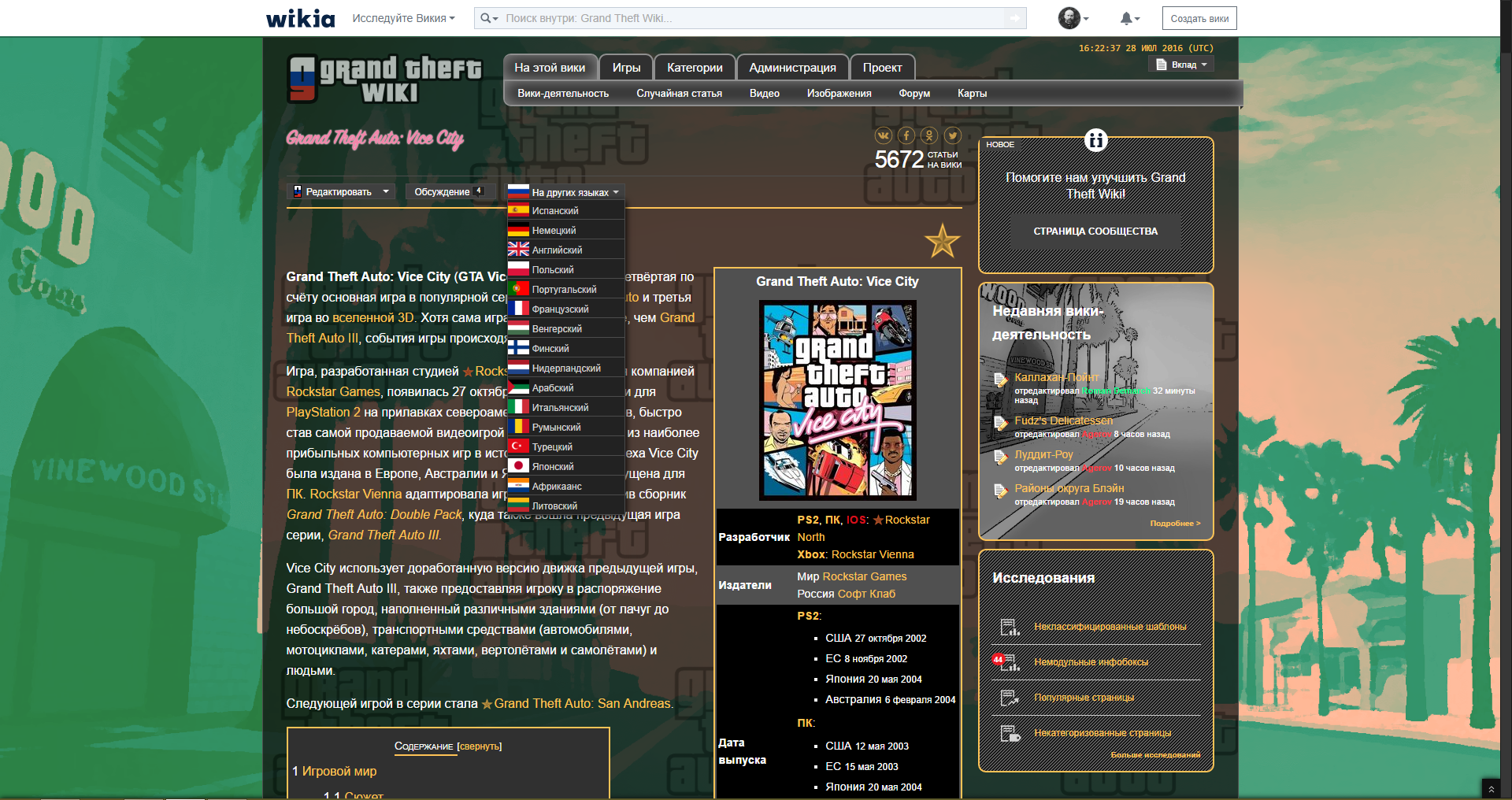The image size is (1512, 800).
Task: Click the popular pages chart icon
Action: (1010, 698)
